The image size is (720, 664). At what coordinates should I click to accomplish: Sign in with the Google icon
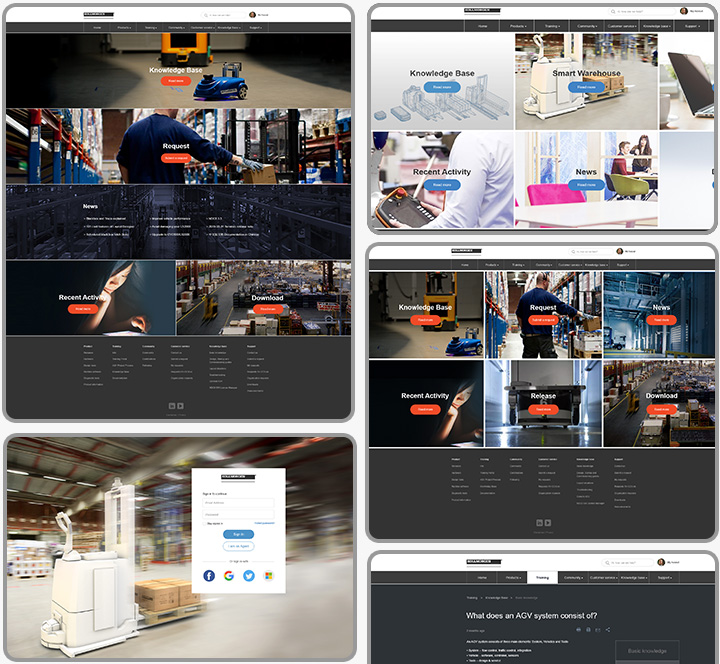pos(229,576)
